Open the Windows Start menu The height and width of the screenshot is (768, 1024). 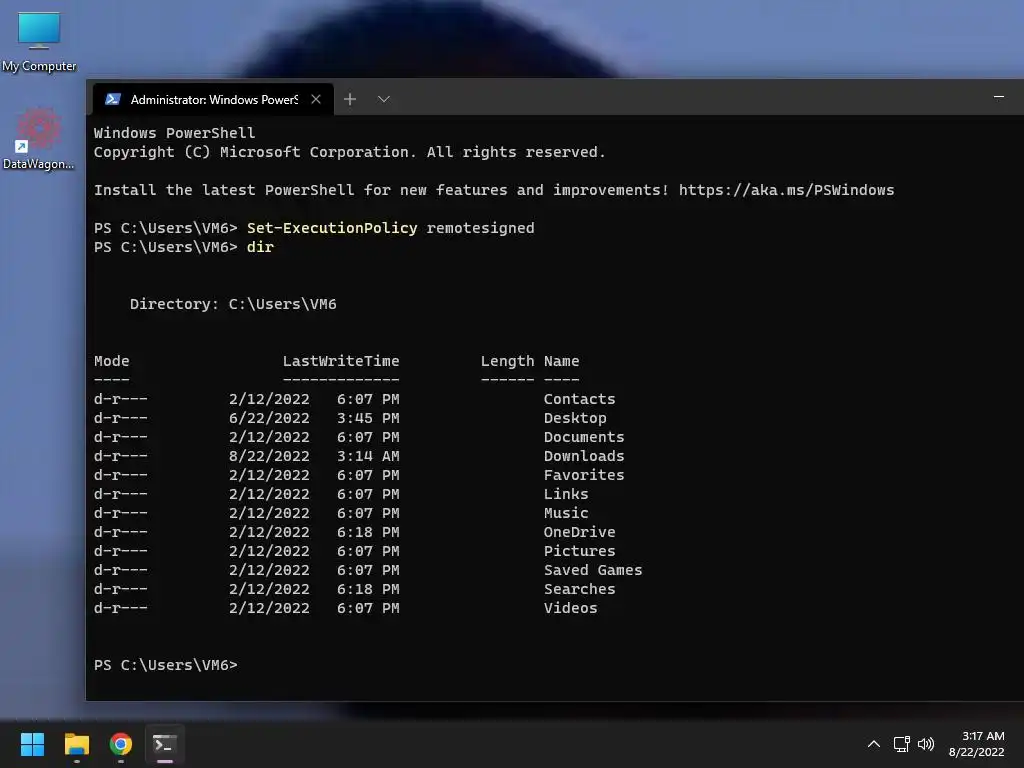[32, 744]
